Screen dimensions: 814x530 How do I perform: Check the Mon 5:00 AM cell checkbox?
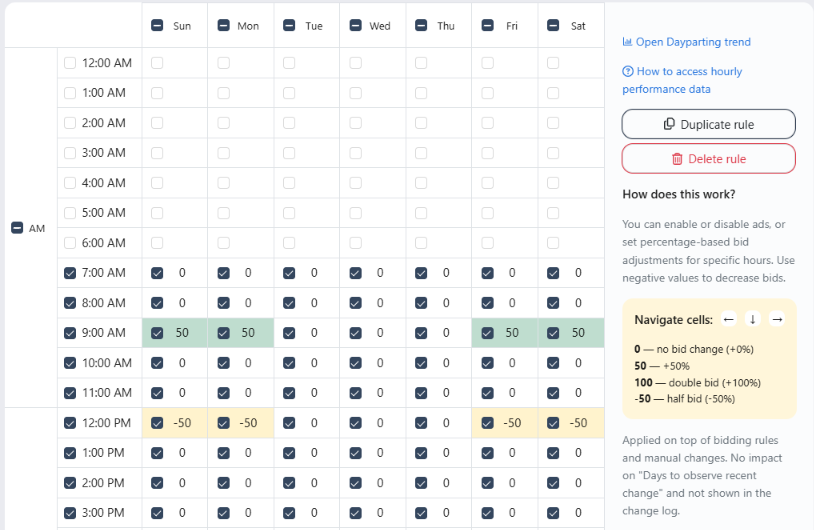click(223, 213)
